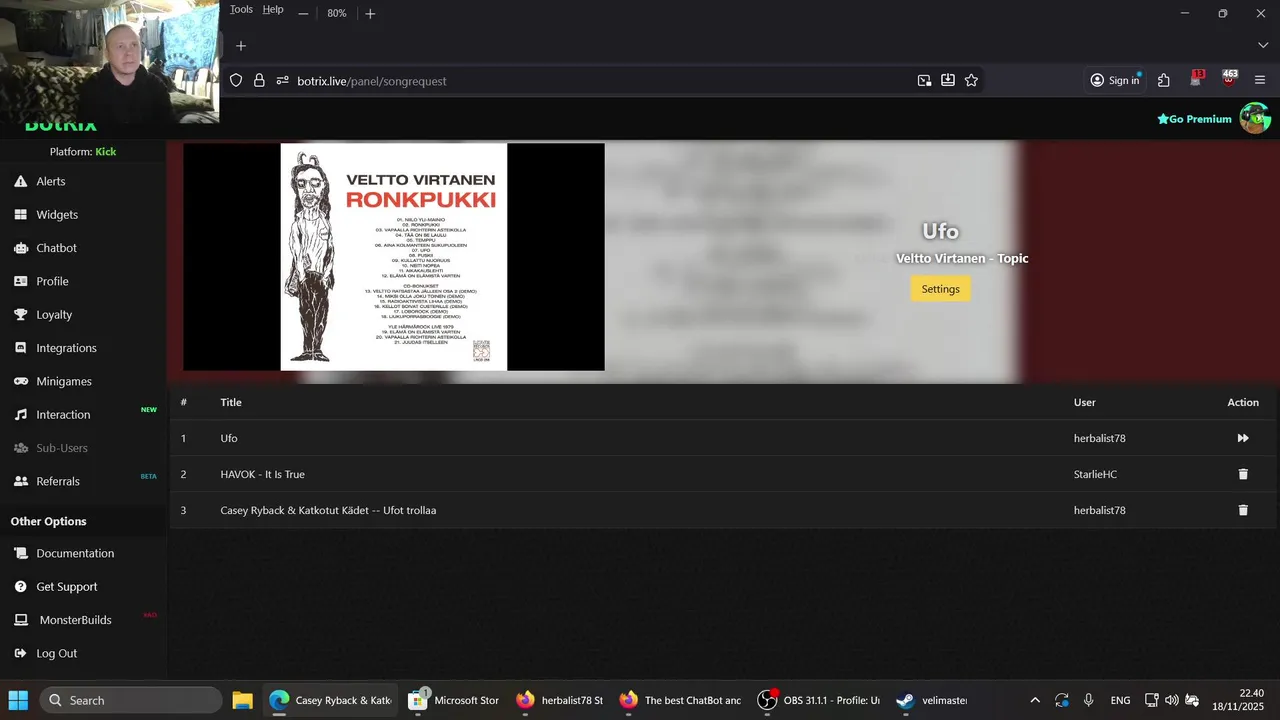Image resolution: width=1280 pixels, height=720 pixels.
Task: Show hidden system tray icons
Action: point(1035,700)
